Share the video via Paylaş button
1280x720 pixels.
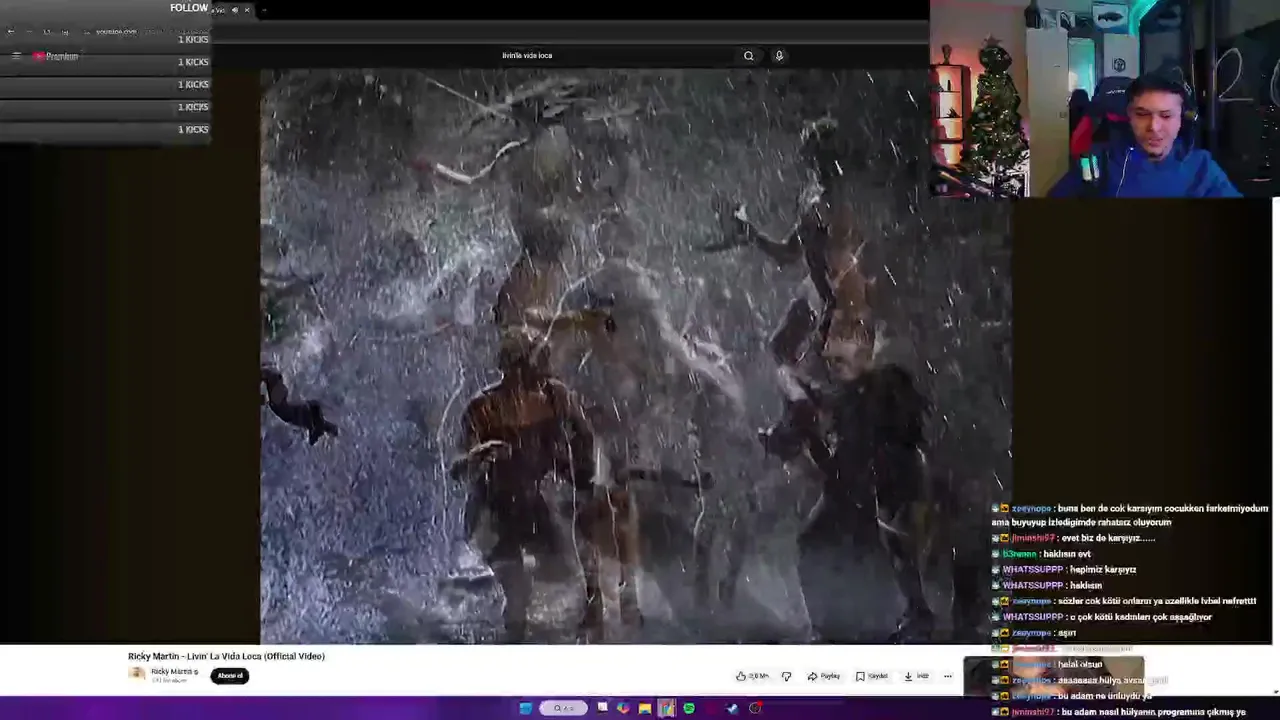click(824, 676)
